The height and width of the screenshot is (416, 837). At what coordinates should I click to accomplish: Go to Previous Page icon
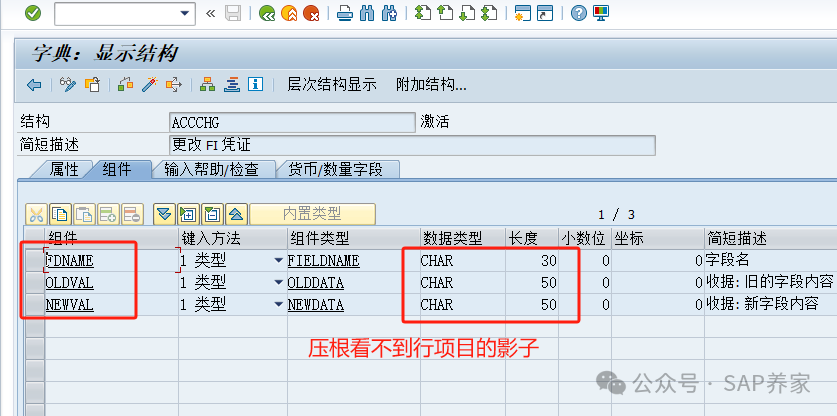click(445, 13)
